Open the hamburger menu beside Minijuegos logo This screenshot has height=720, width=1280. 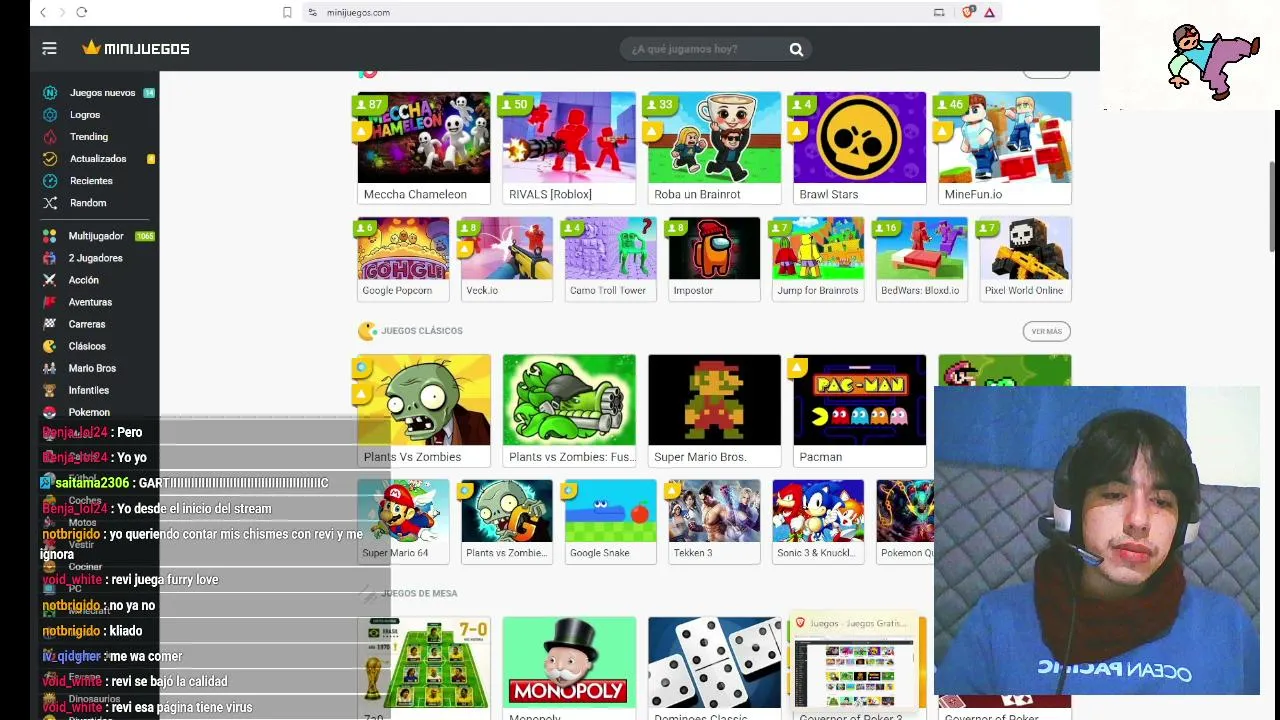click(49, 48)
